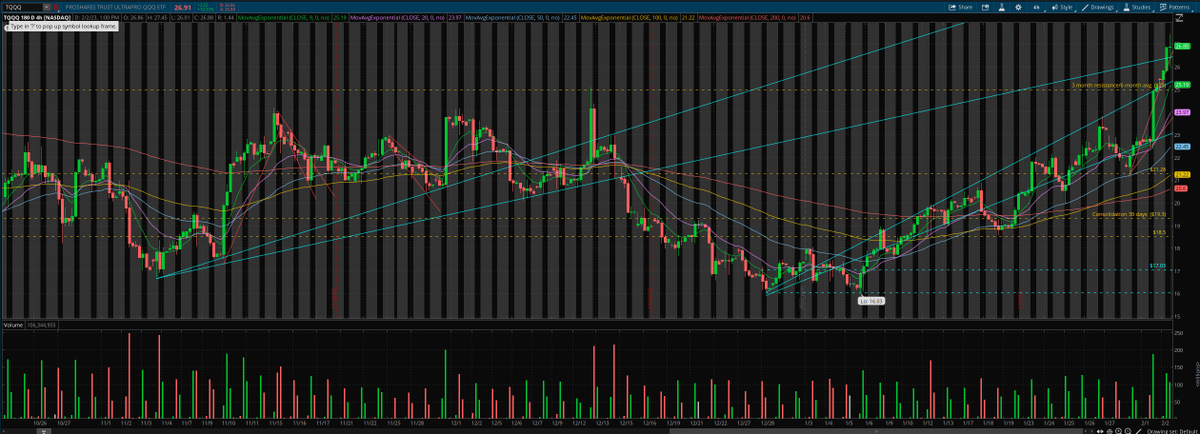Click the horizontal arrows scroll icon
1200x434 pixels.
(x=1100, y=431)
